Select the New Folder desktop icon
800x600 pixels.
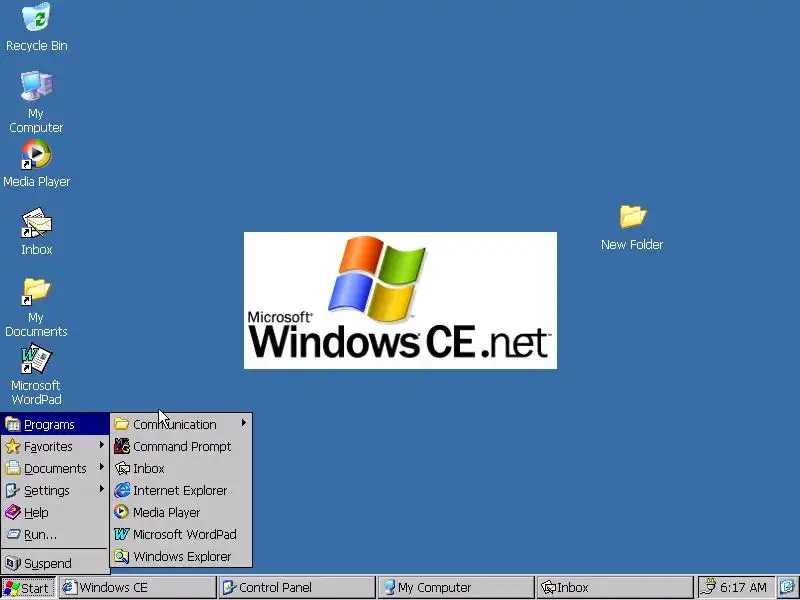click(x=632, y=228)
